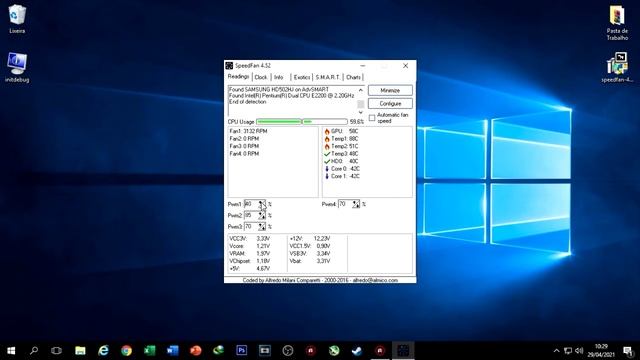Image resolution: width=640 pixels, height=360 pixels.
Task: Click the VCC3V voltage reading
Action: pos(249,238)
